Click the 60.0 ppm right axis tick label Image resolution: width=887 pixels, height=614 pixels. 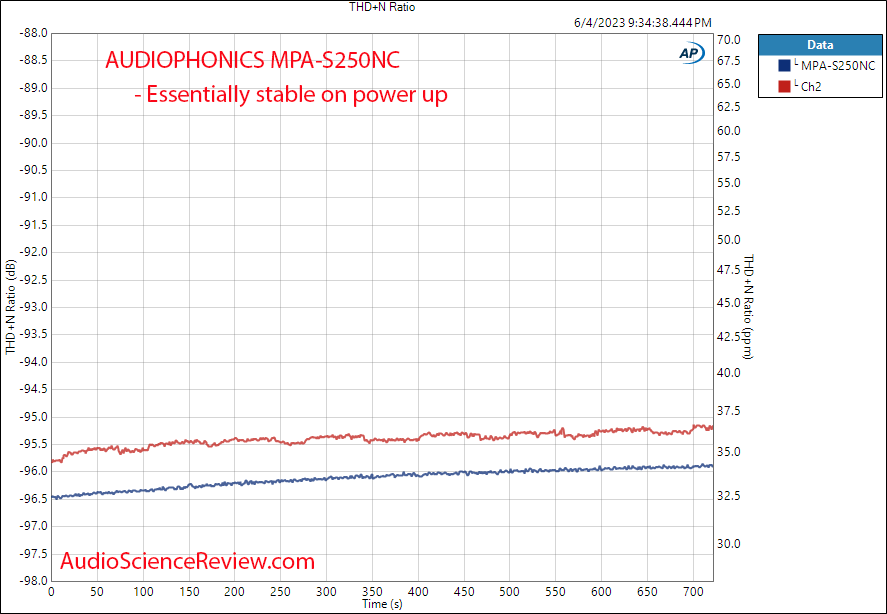click(x=729, y=131)
